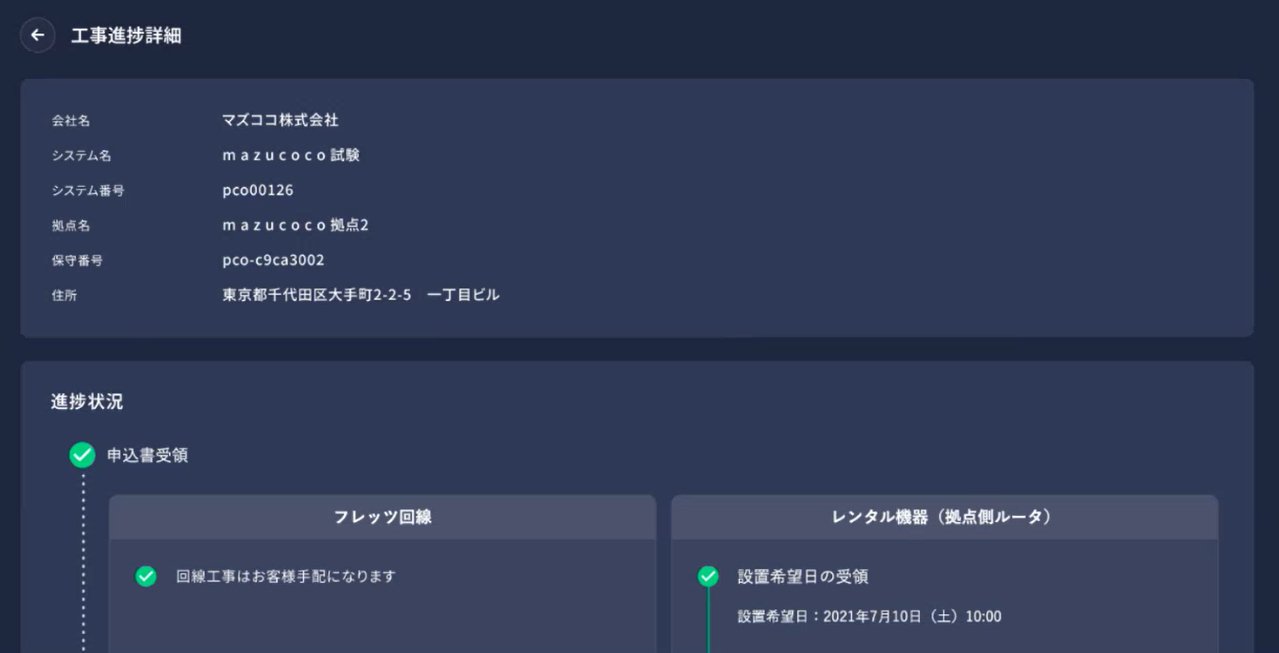The height and width of the screenshot is (653, 1279).
Task: Click the site name mazucoco拠点2 value
Action: click(x=295, y=225)
